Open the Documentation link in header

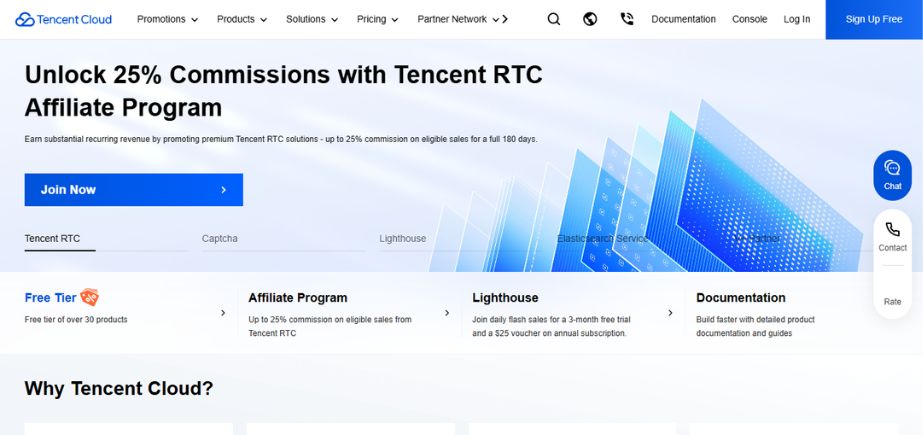coord(683,19)
